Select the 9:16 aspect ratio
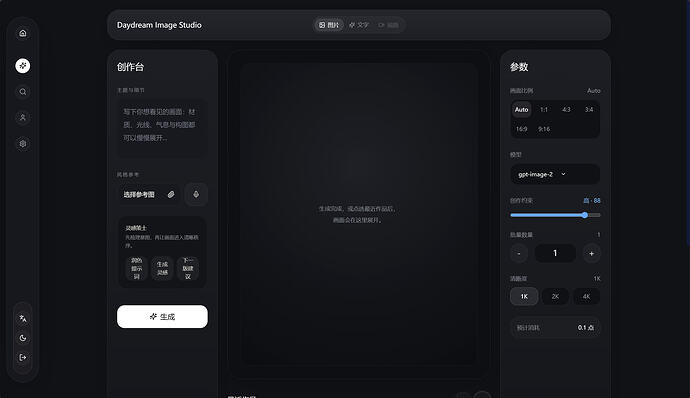This screenshot has height=398, width=690. click(544, 129)
